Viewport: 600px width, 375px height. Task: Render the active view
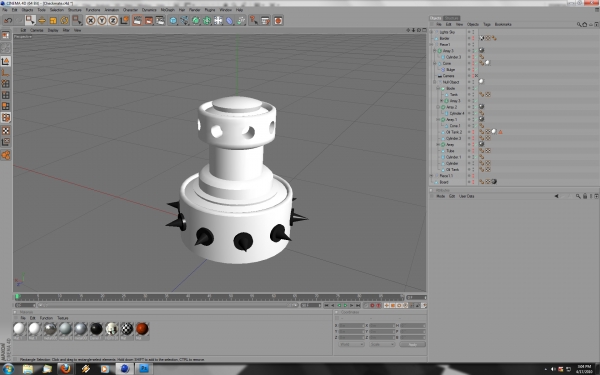click(x=137, y=20)
